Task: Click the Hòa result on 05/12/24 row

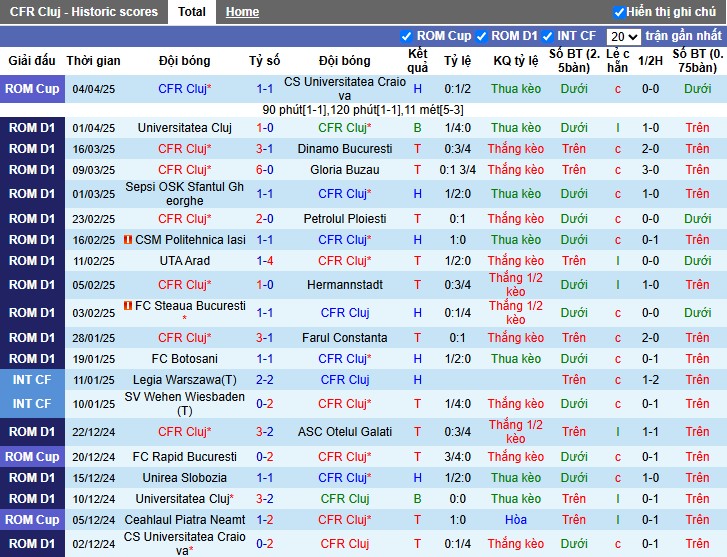Action: click(516, 519)
